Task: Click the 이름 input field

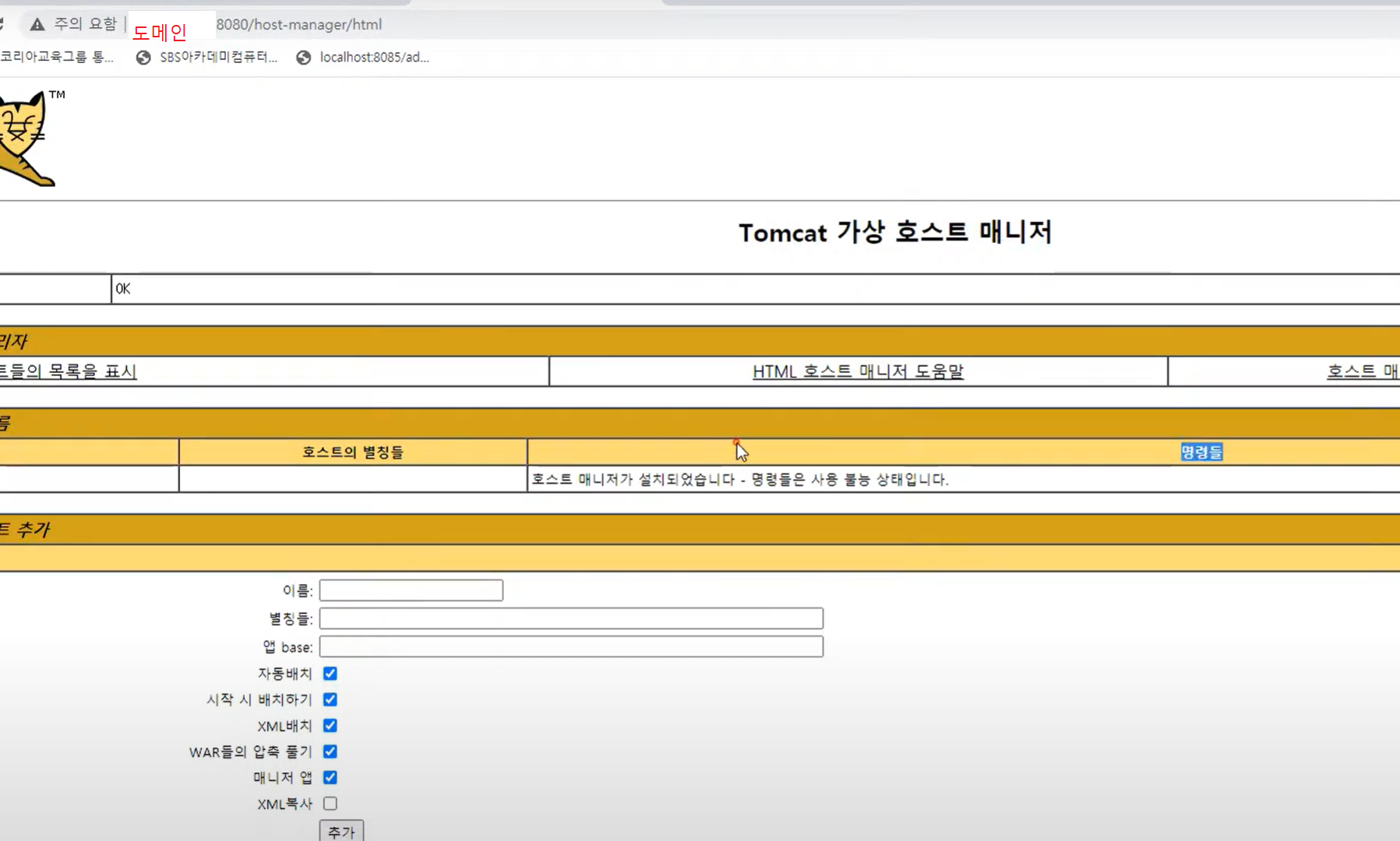Action: (x=411, y=590)
